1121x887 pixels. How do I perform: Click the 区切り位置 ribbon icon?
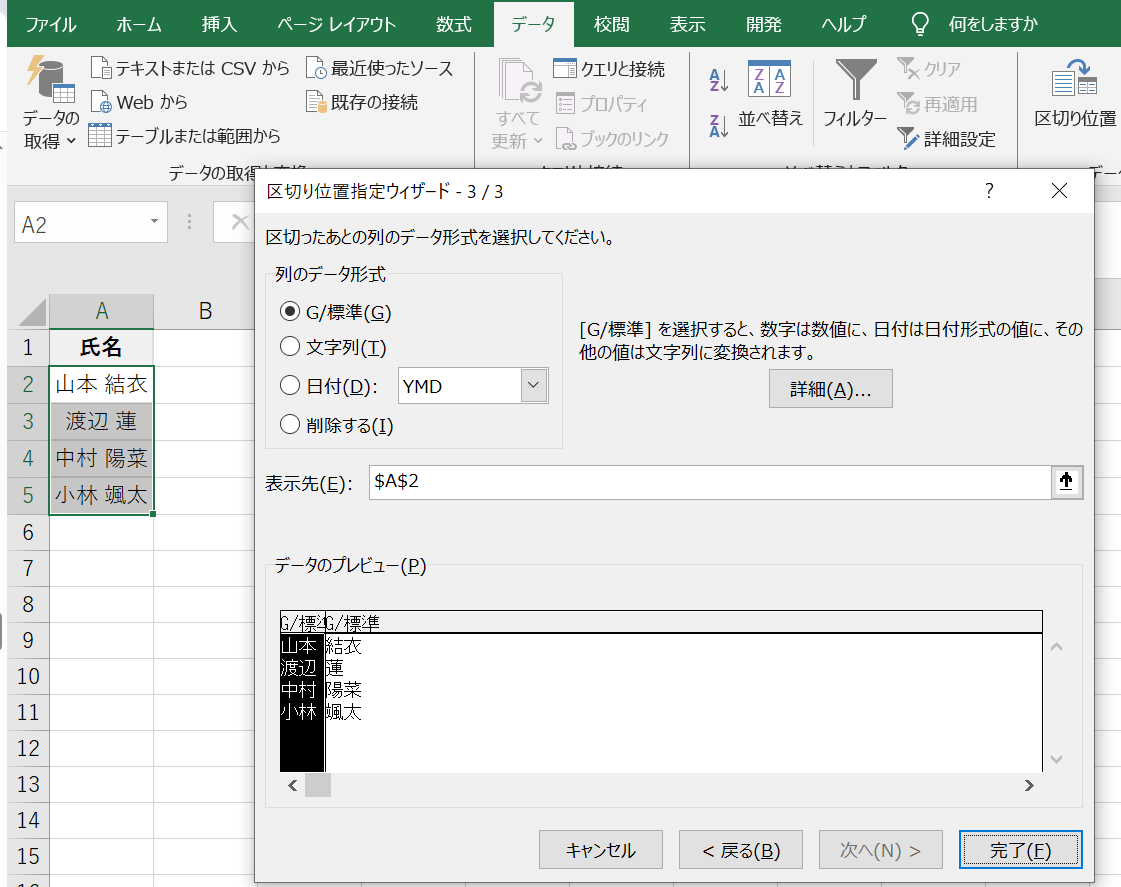click(1074, 78)
